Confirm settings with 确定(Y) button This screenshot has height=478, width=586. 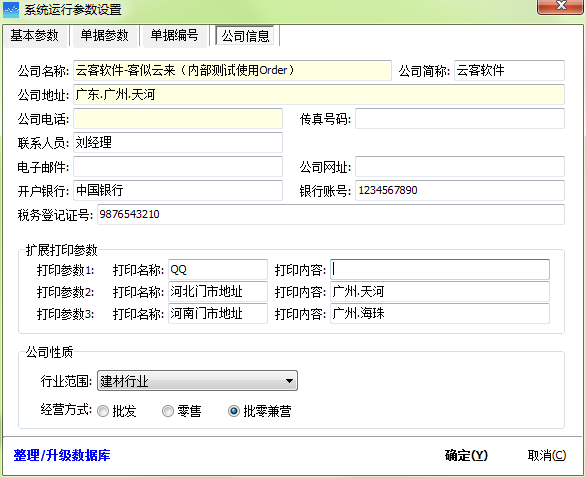click(x=466, y=455)
